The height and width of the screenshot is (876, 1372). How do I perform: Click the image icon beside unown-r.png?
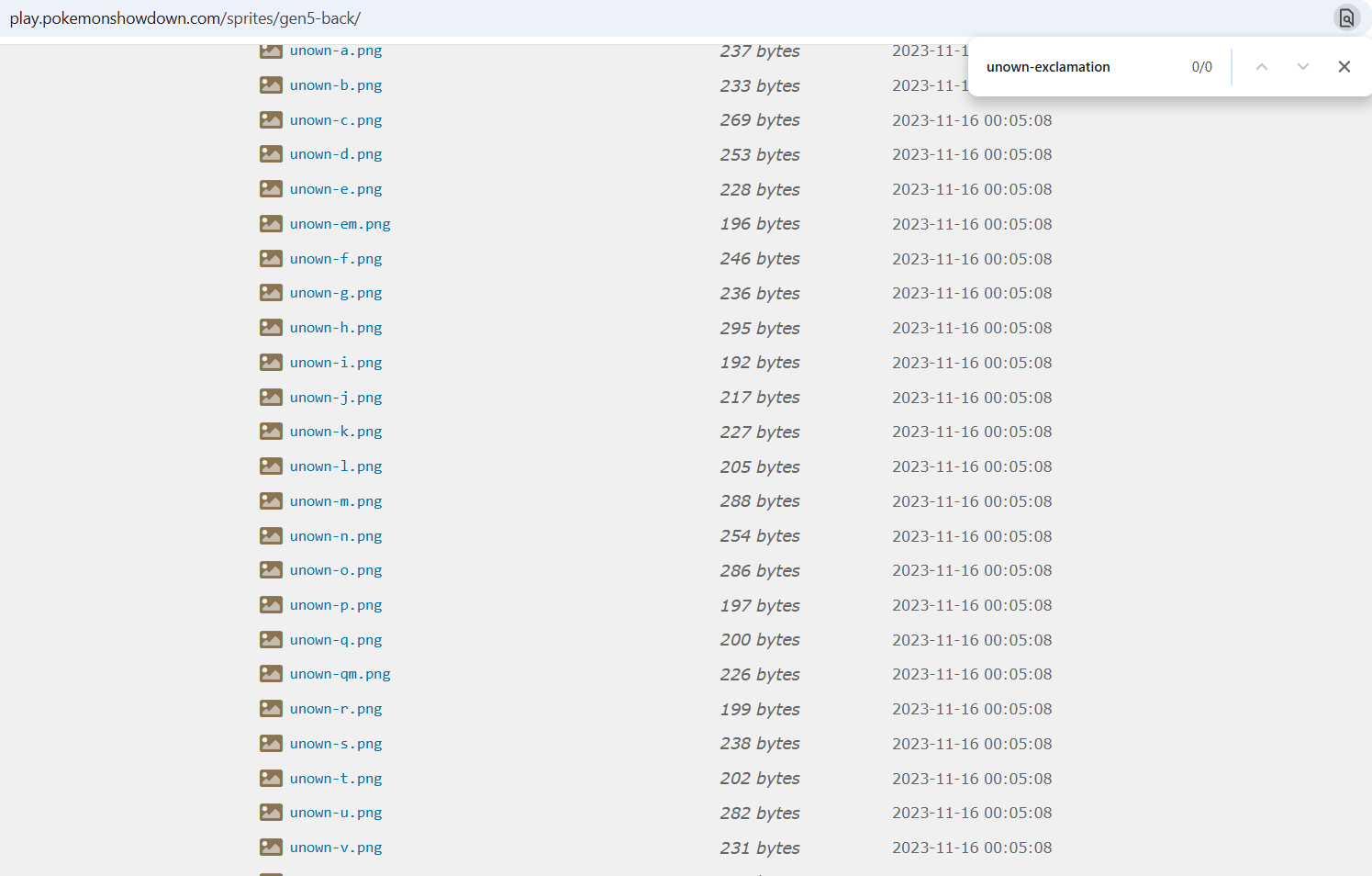[x=271, y=709]
